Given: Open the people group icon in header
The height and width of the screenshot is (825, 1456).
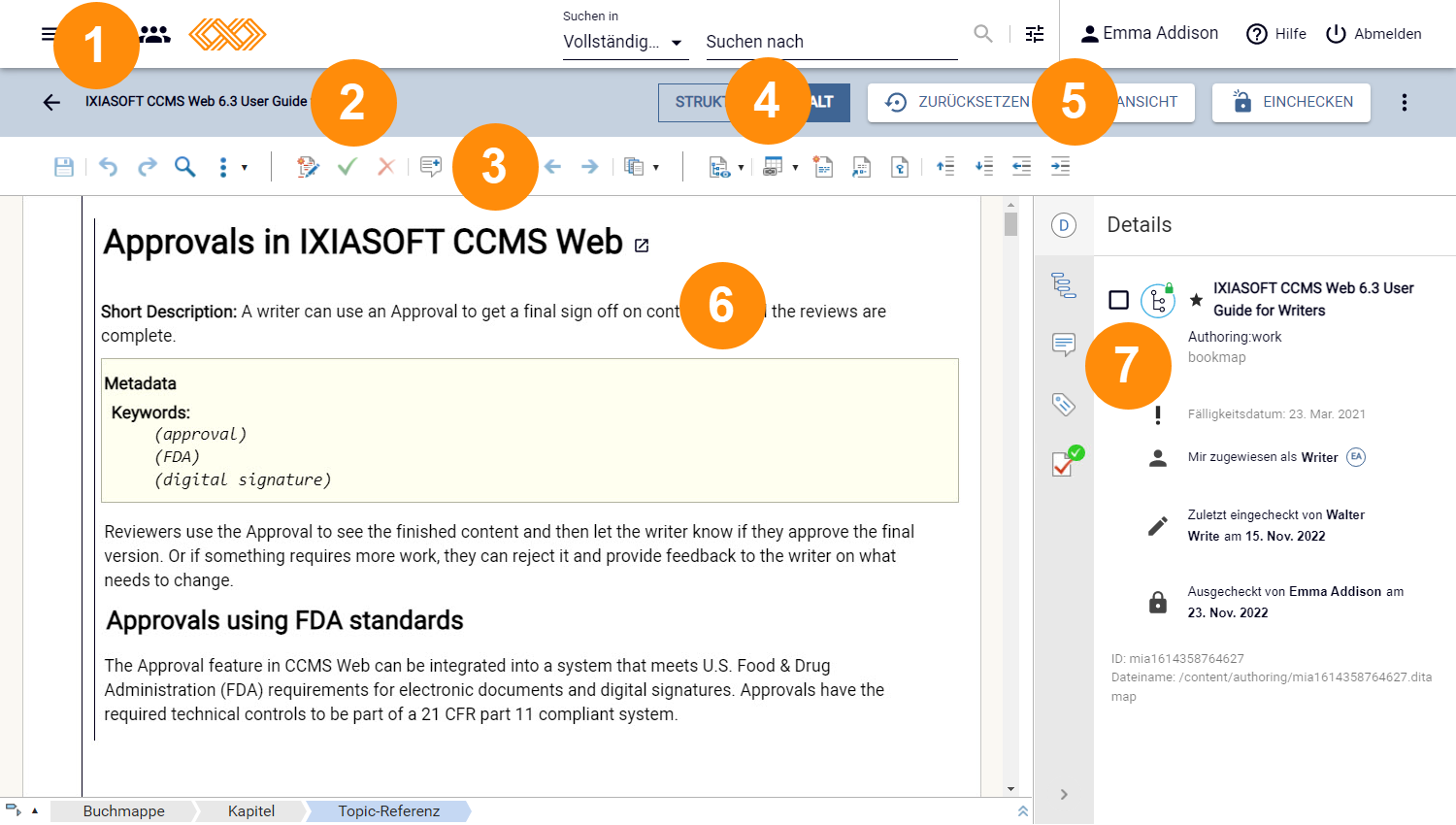Looking at the screenshot, I should 154,34.
